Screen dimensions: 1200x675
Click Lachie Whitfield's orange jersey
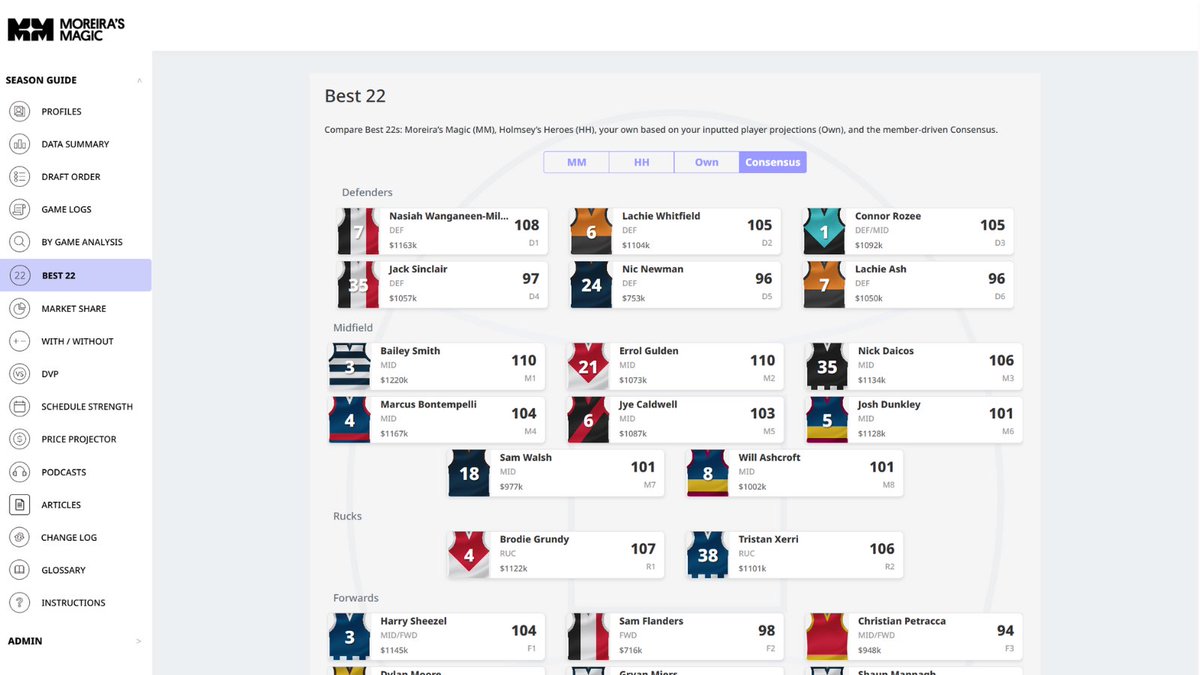pyautogui.click(x=591, y=232)
